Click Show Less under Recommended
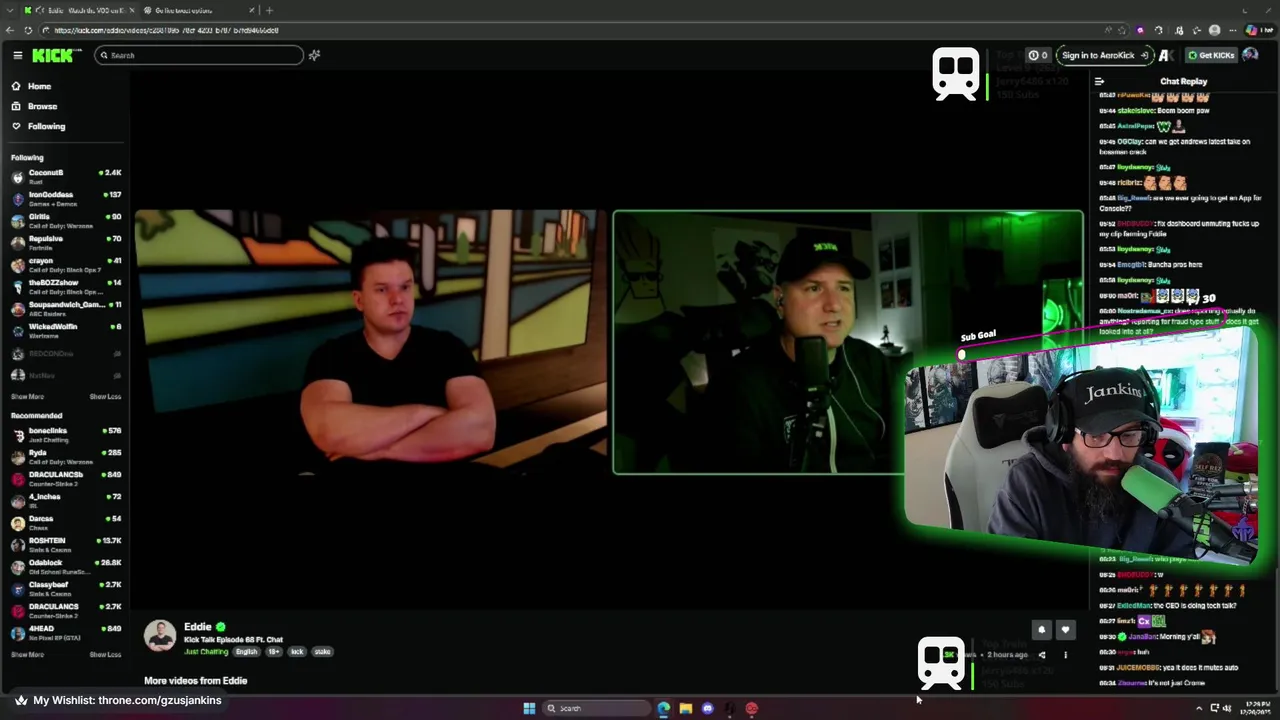Viewport: 1280px width, 720px height. [x=105, y=655]
